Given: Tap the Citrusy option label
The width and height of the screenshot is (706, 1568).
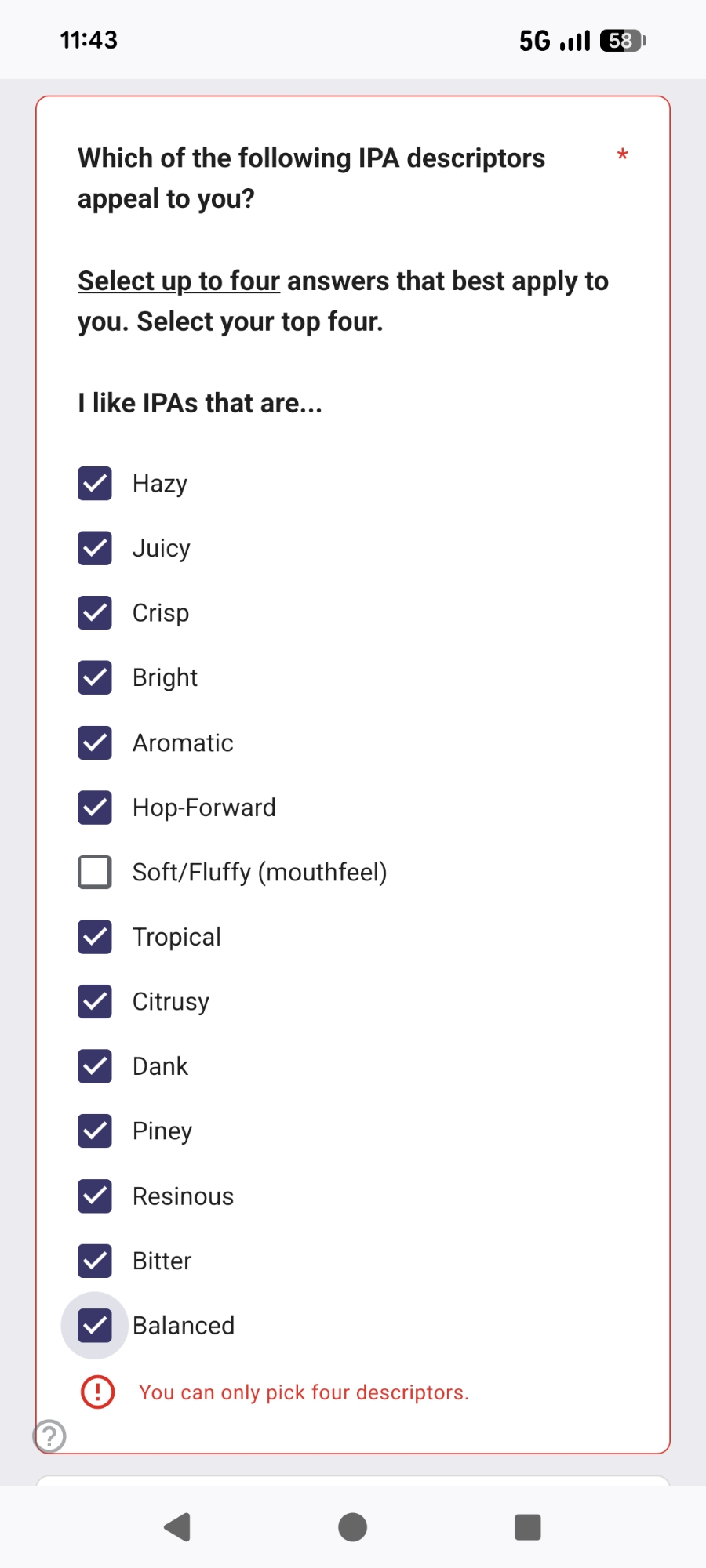Looking at the screenshot, I should (x=171, y=1002).
